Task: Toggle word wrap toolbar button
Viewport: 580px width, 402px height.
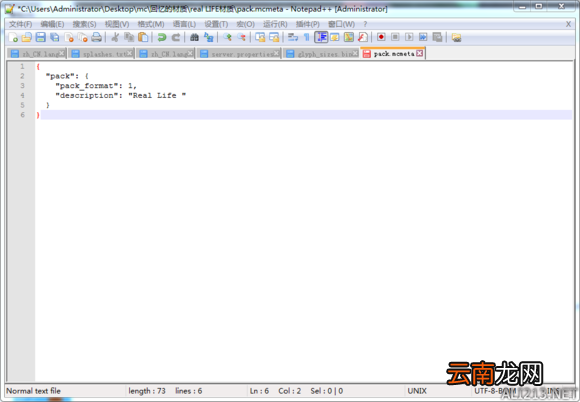Action: pyautogui.click(x=293, y=37)
